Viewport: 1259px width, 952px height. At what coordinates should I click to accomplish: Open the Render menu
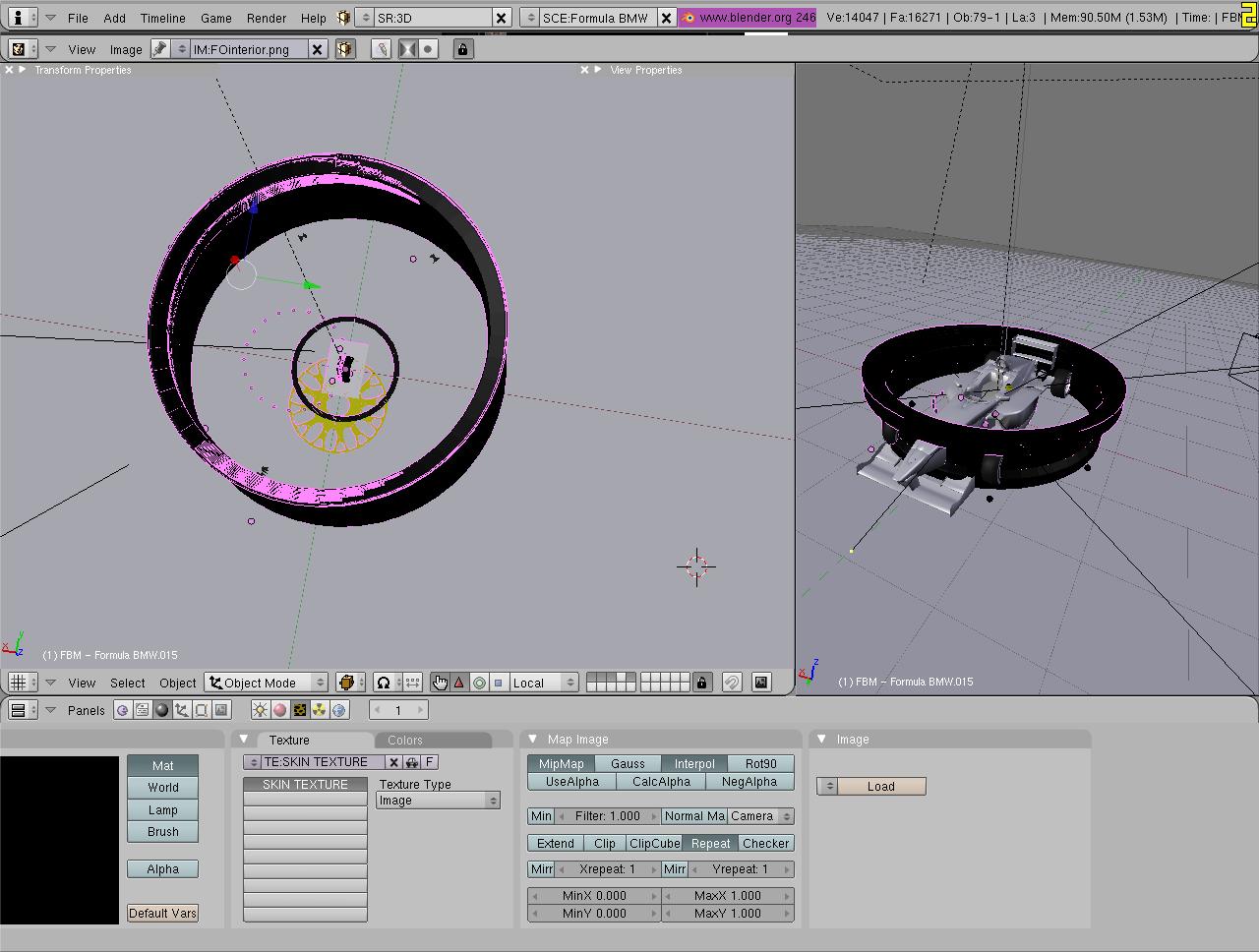click(x=267, y=18)
